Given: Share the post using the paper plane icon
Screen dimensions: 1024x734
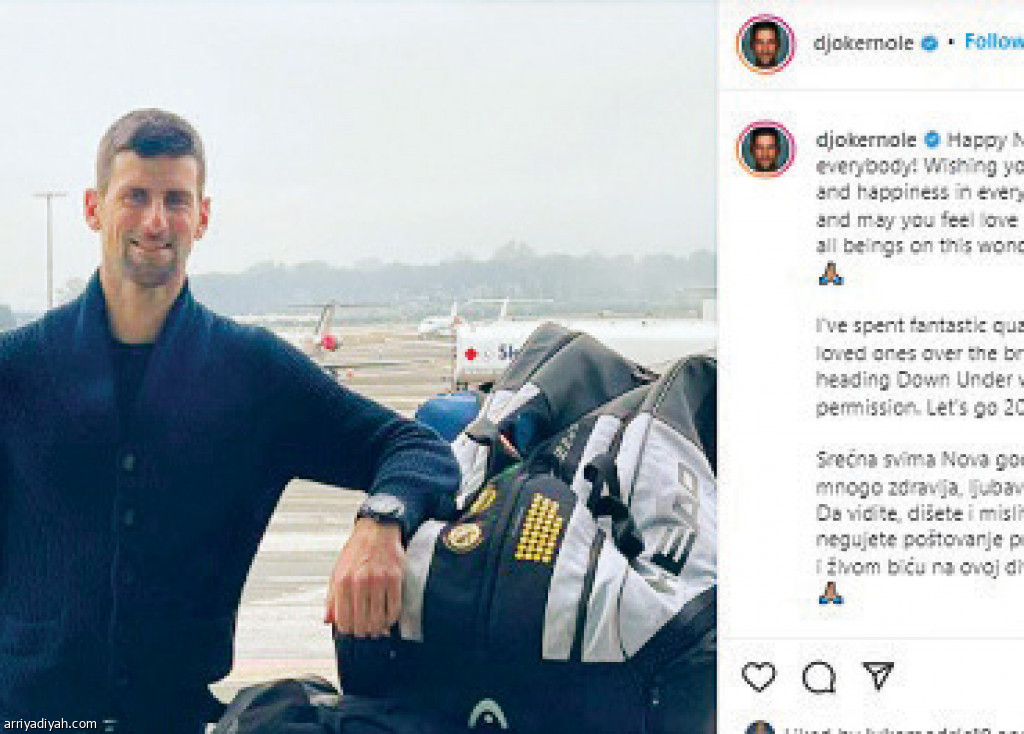Looking at the screenshot, I should coord(878,676).
